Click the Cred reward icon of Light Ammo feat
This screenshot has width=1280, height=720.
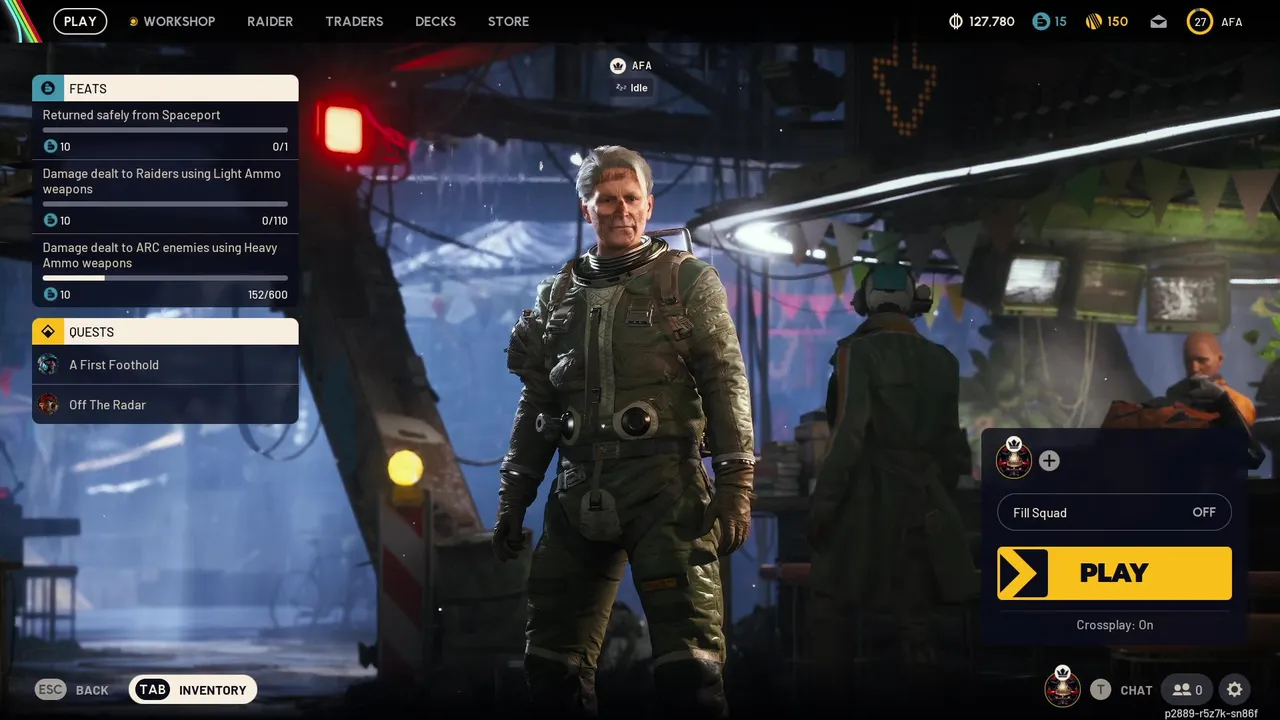point(50,221)
